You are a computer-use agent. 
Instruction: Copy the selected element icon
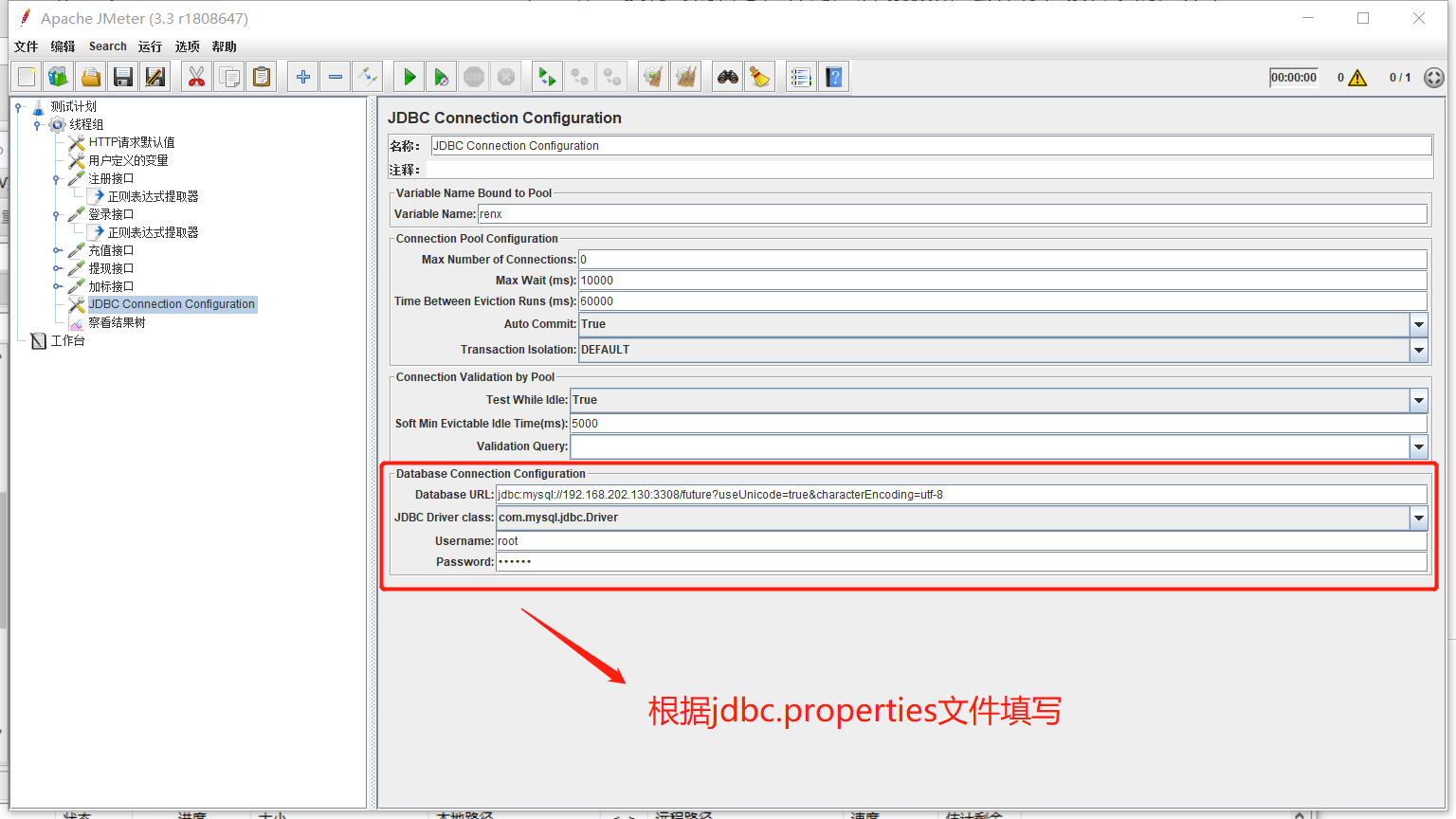[x=228, y=77]
